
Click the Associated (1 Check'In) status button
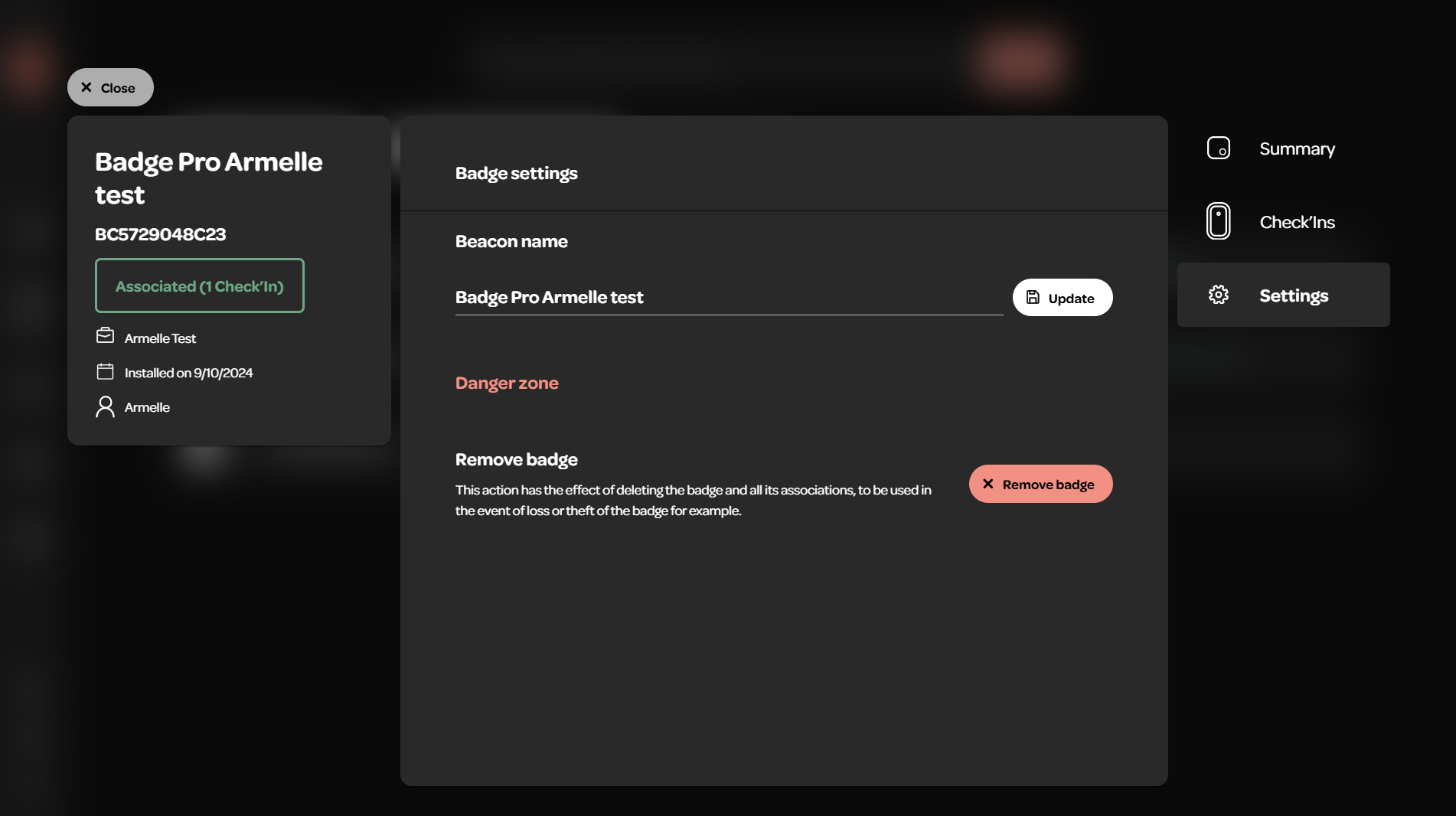pyautogui.click(x=200, y=286)
